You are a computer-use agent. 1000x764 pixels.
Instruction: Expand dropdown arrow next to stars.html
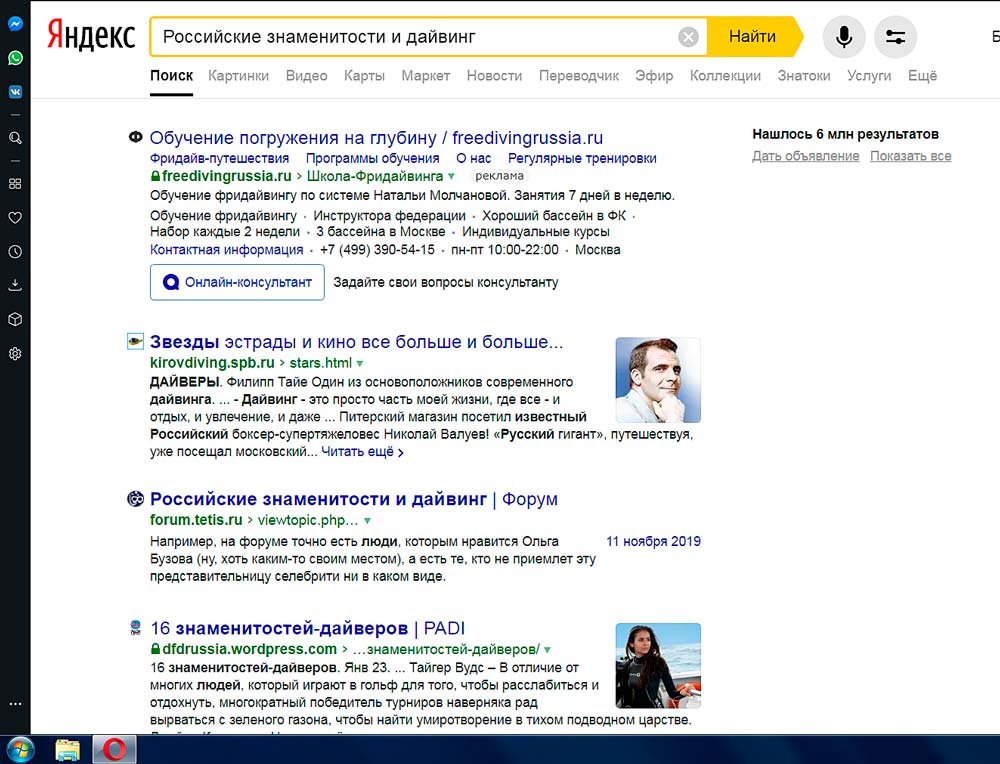[360, 364]
